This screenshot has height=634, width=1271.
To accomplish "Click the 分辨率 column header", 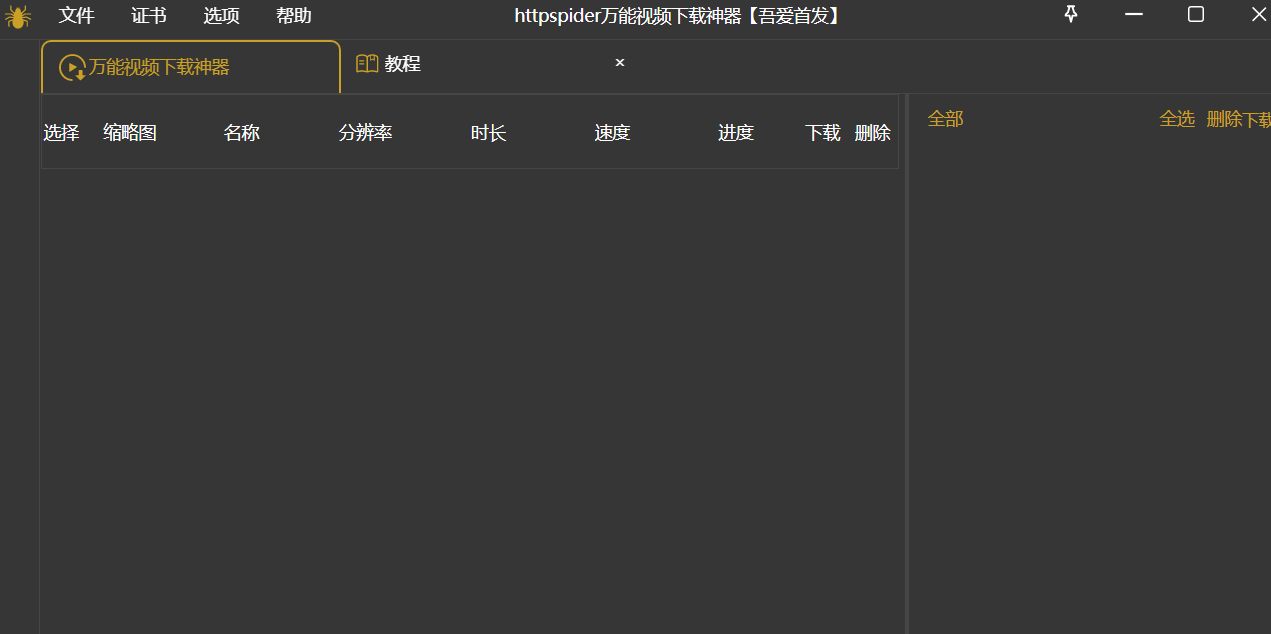I will [364, 132].
